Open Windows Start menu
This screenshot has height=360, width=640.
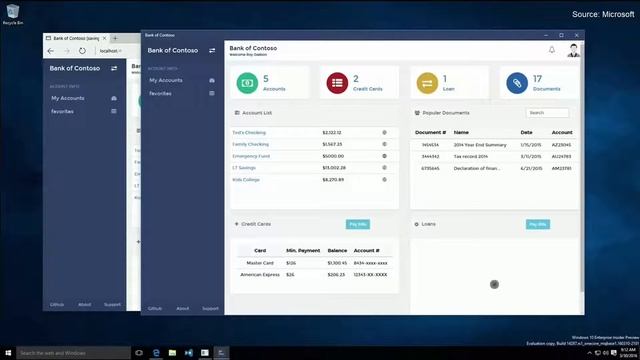8,353
